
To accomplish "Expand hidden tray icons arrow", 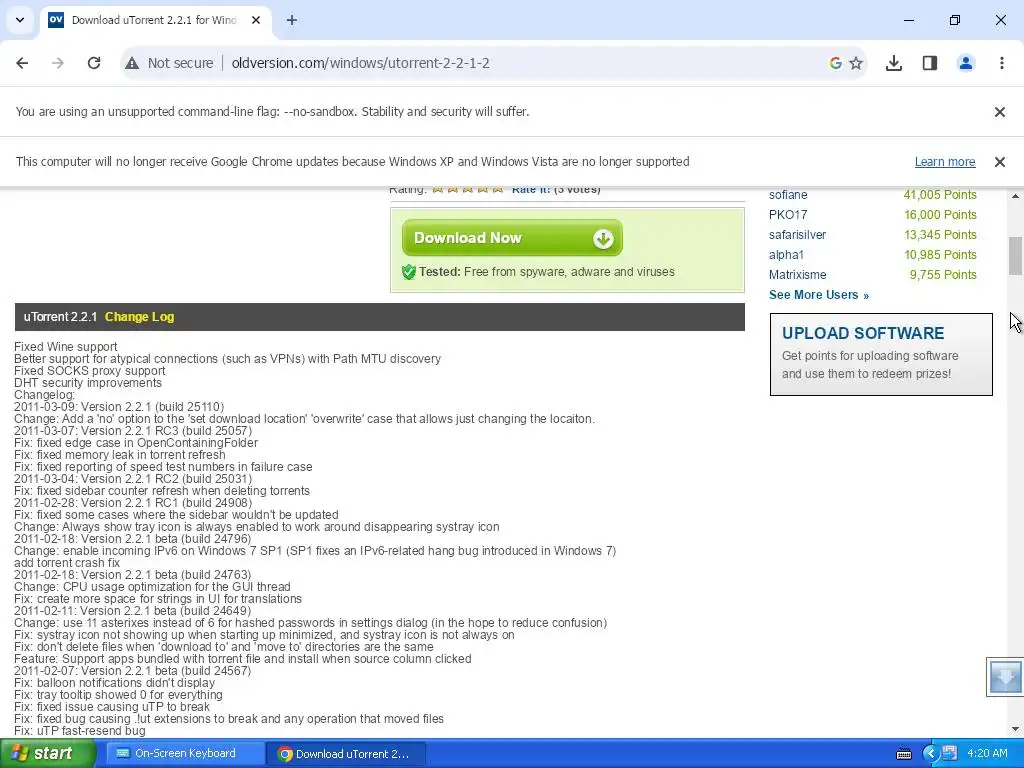I will [930, 754].
